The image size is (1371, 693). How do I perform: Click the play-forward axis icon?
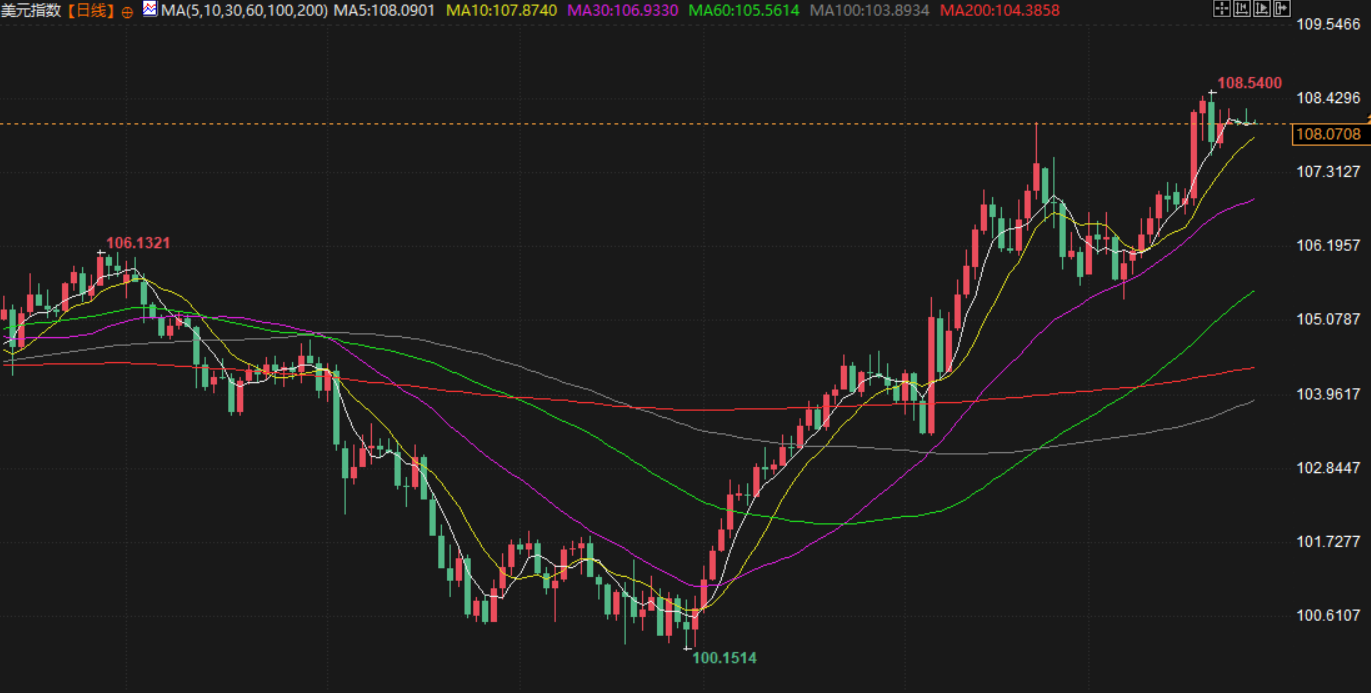click(x=1261, y=9)
